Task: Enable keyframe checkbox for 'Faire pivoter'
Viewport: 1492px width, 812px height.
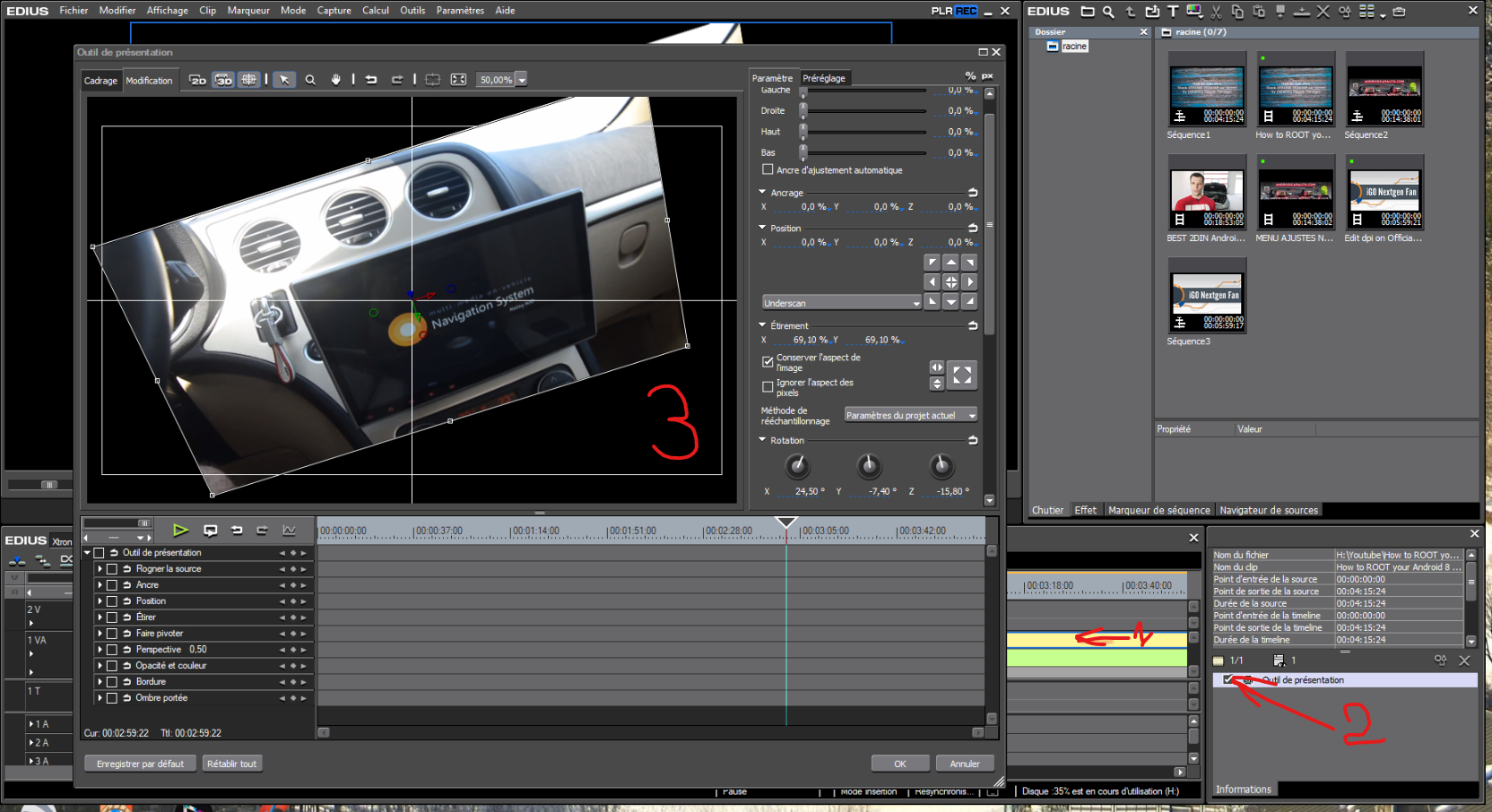Action: tap(112, 634)
